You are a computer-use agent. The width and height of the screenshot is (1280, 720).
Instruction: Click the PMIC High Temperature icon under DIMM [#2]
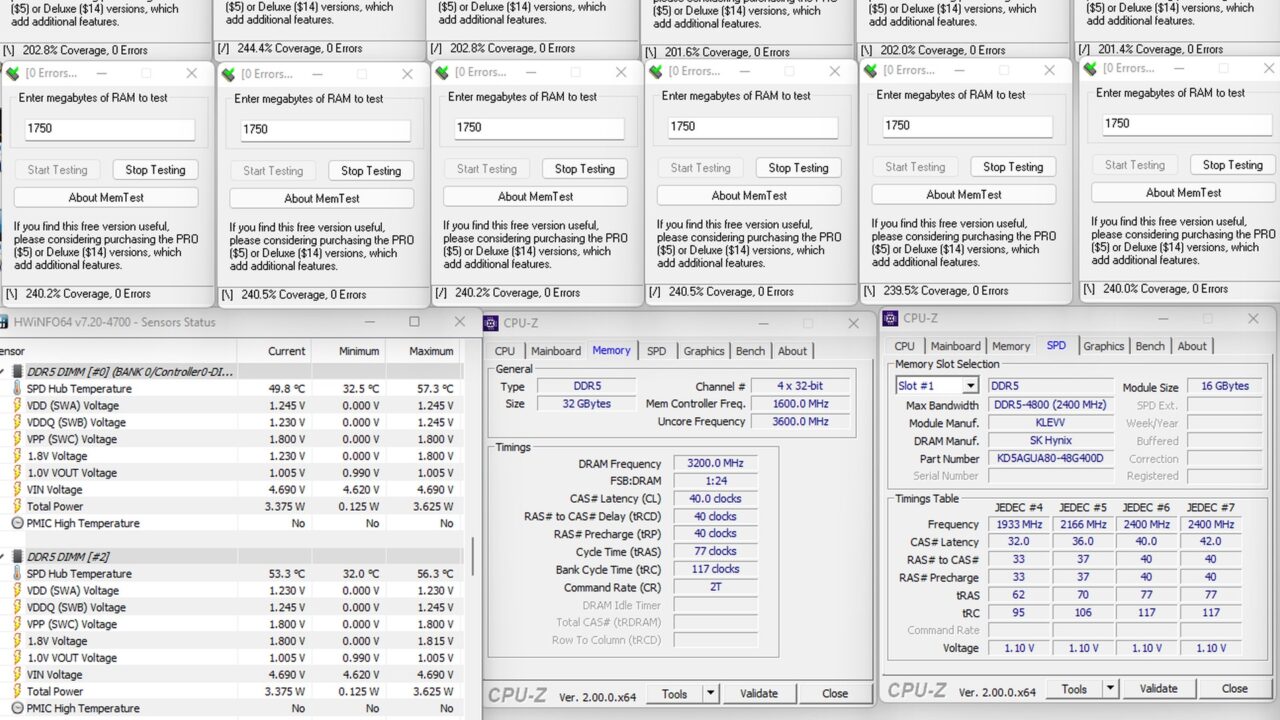click(x=17, y=708)
